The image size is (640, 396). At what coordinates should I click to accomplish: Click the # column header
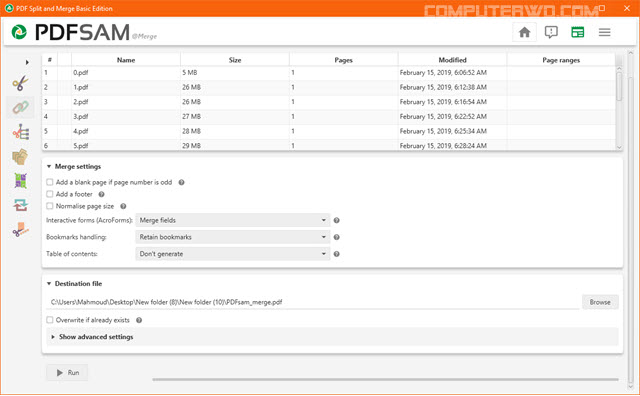(49, 60)
